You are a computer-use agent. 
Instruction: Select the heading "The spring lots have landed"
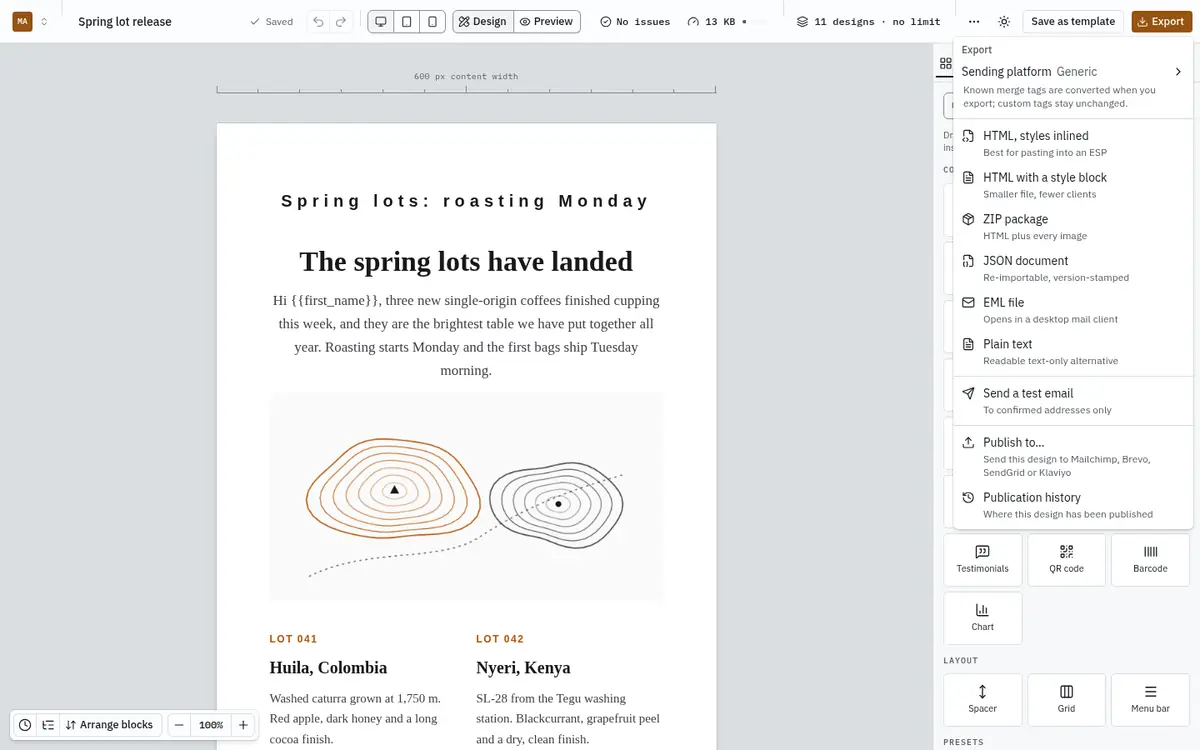point(466,261)
